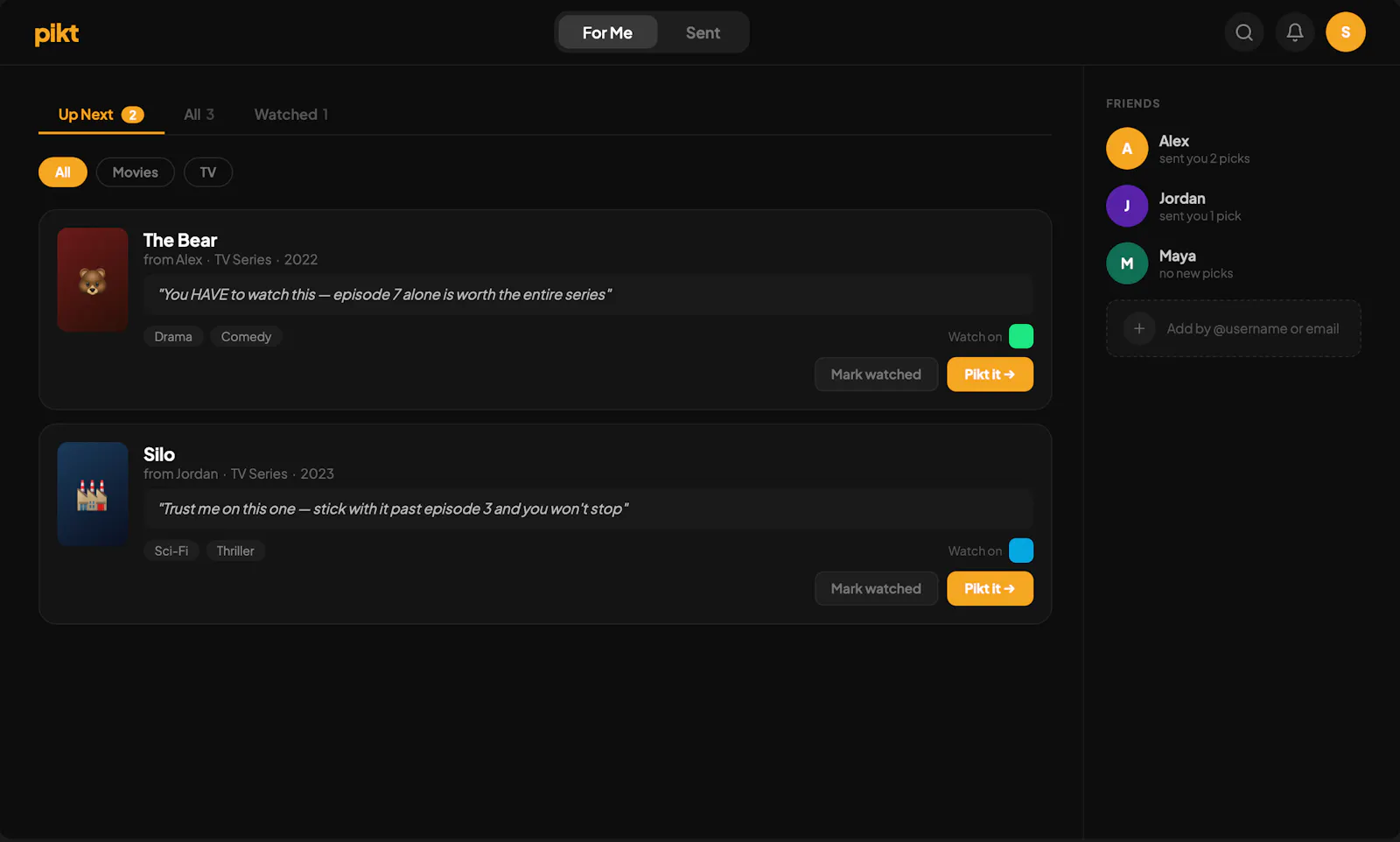Viewport: 1400px width, 842px height.
Task: Pikt it for The Bear
Action: pos(990,375)
